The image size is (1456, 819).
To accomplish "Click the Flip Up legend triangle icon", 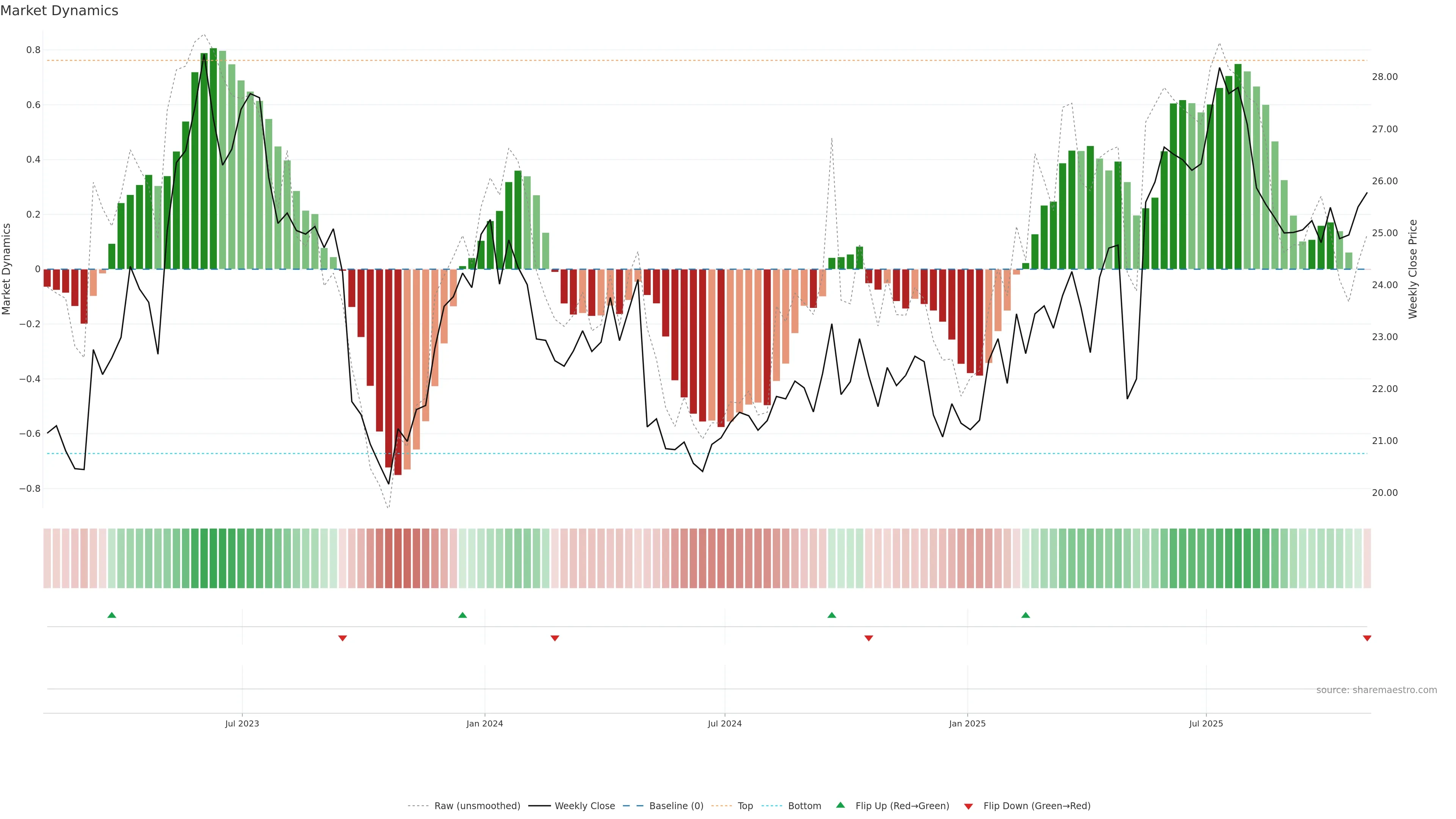I will pyautogui.click(x=841, y=805).
